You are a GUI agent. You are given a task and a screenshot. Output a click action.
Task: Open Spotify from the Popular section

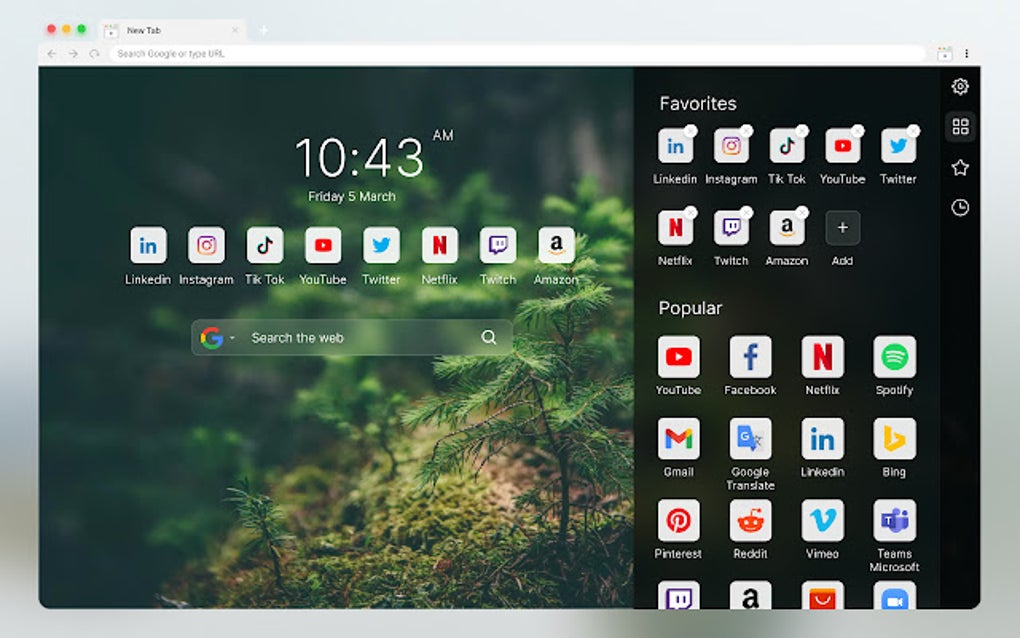pos(893,357)
